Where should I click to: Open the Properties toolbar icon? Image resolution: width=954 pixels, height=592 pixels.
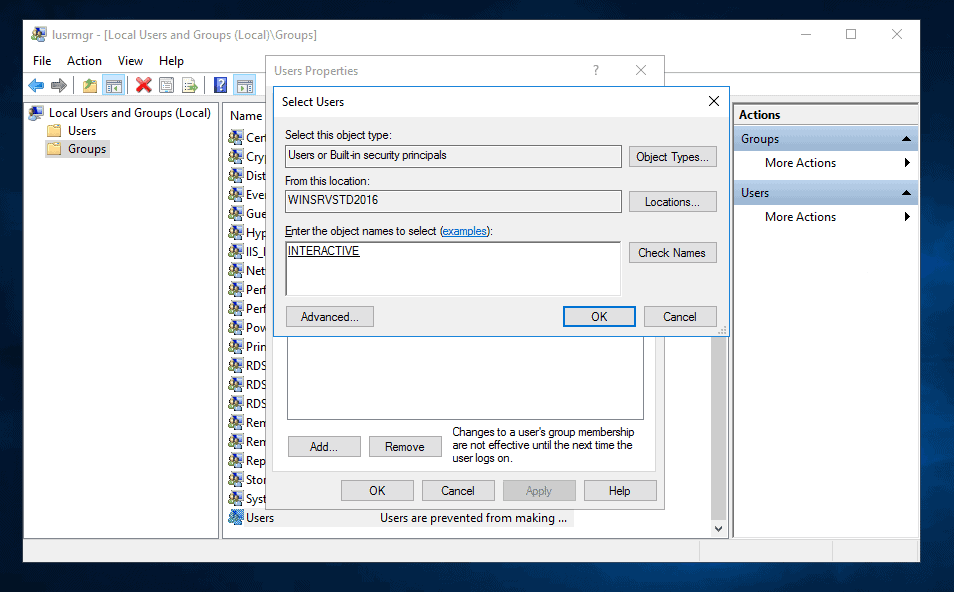pyautogui.click(x=167, y=86)
